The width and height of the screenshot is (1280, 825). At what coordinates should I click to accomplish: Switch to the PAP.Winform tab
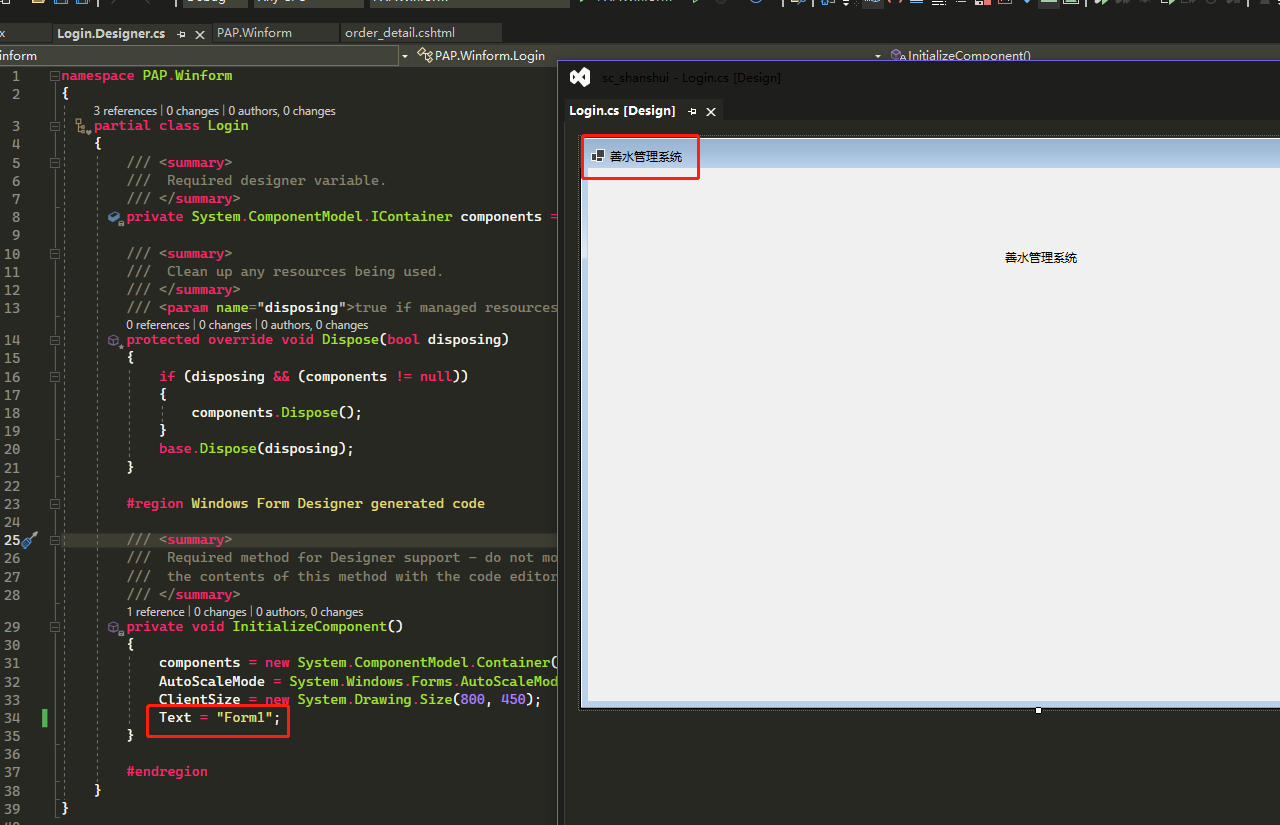point(255,33)
